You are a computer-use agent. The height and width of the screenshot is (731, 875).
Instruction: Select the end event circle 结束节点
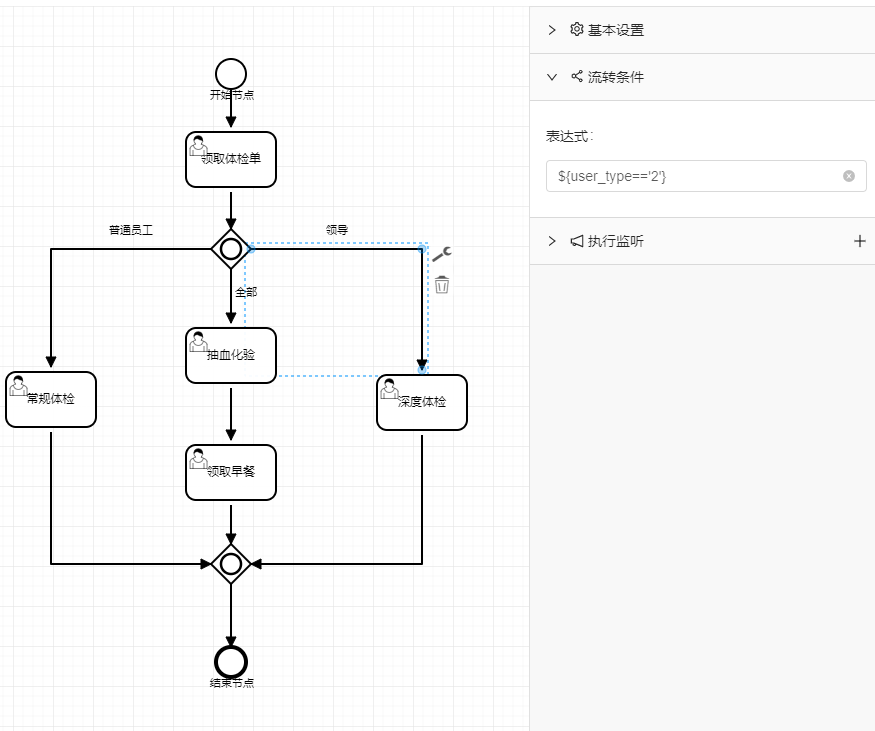coord(231,661)
